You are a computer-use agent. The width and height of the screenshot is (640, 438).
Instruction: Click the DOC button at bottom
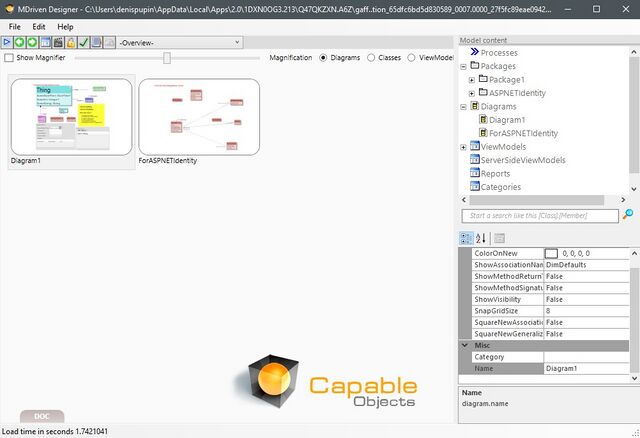pyautogui.click(x=42, y=416)
